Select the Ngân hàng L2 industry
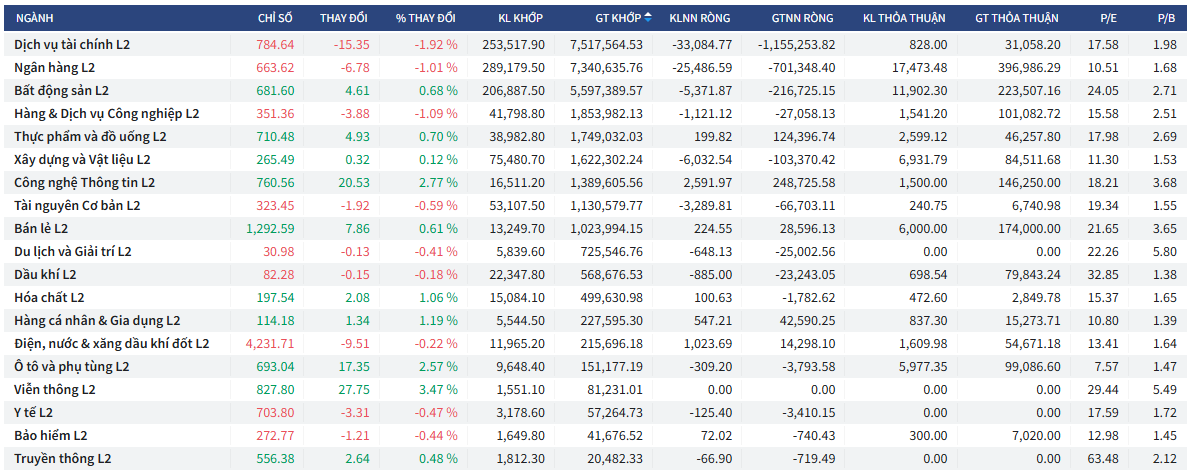Viewport: 1193px width, 474px height. pyautogui.click(x=55, y=67)
